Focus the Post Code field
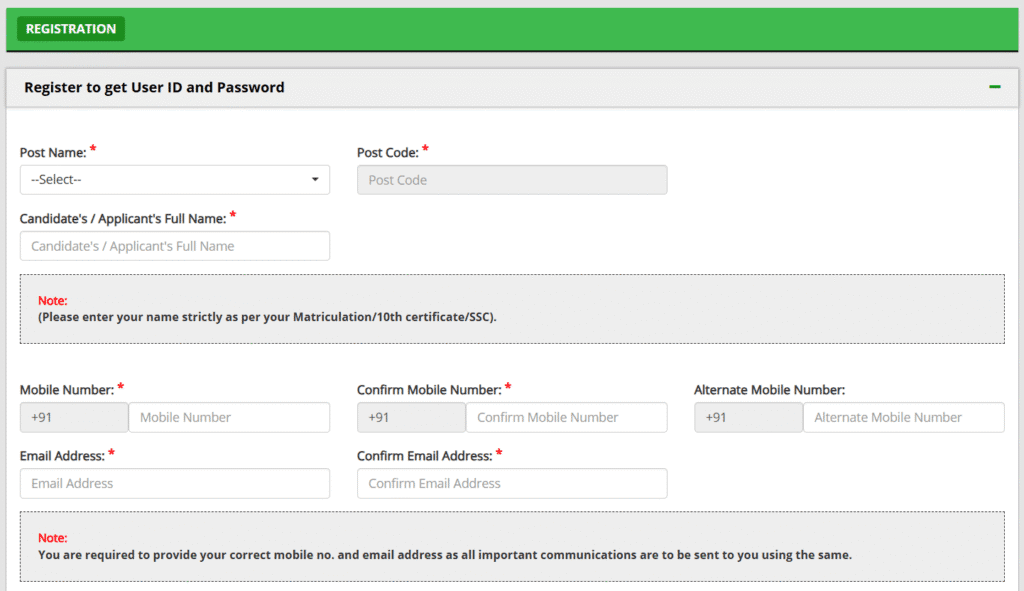The image size is (1024, 591). pyautogui.click(x=512, y=180)
